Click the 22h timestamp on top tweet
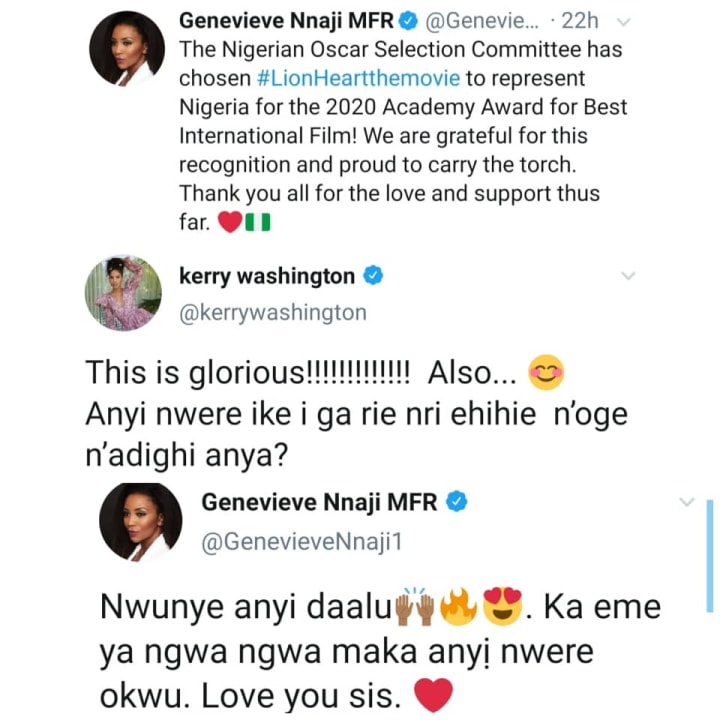720x720 pixels. tap(580, 21)
